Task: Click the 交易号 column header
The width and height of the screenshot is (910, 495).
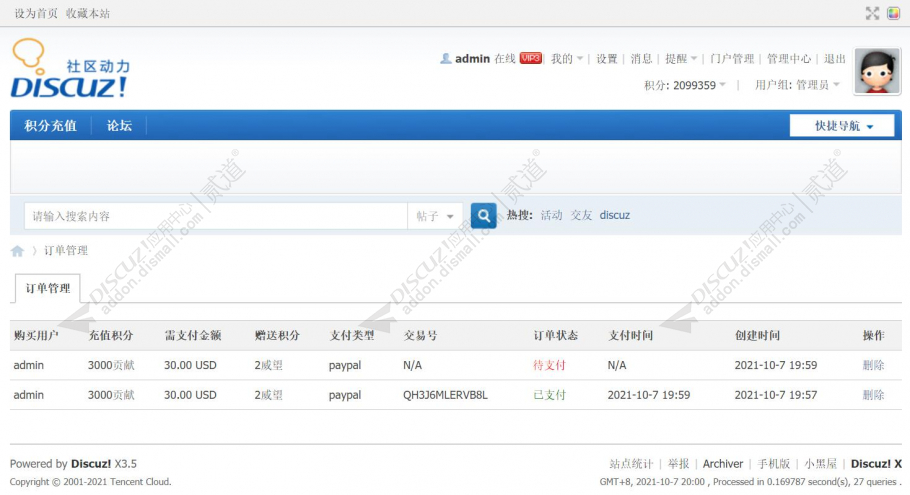Action: pos(420,335)
